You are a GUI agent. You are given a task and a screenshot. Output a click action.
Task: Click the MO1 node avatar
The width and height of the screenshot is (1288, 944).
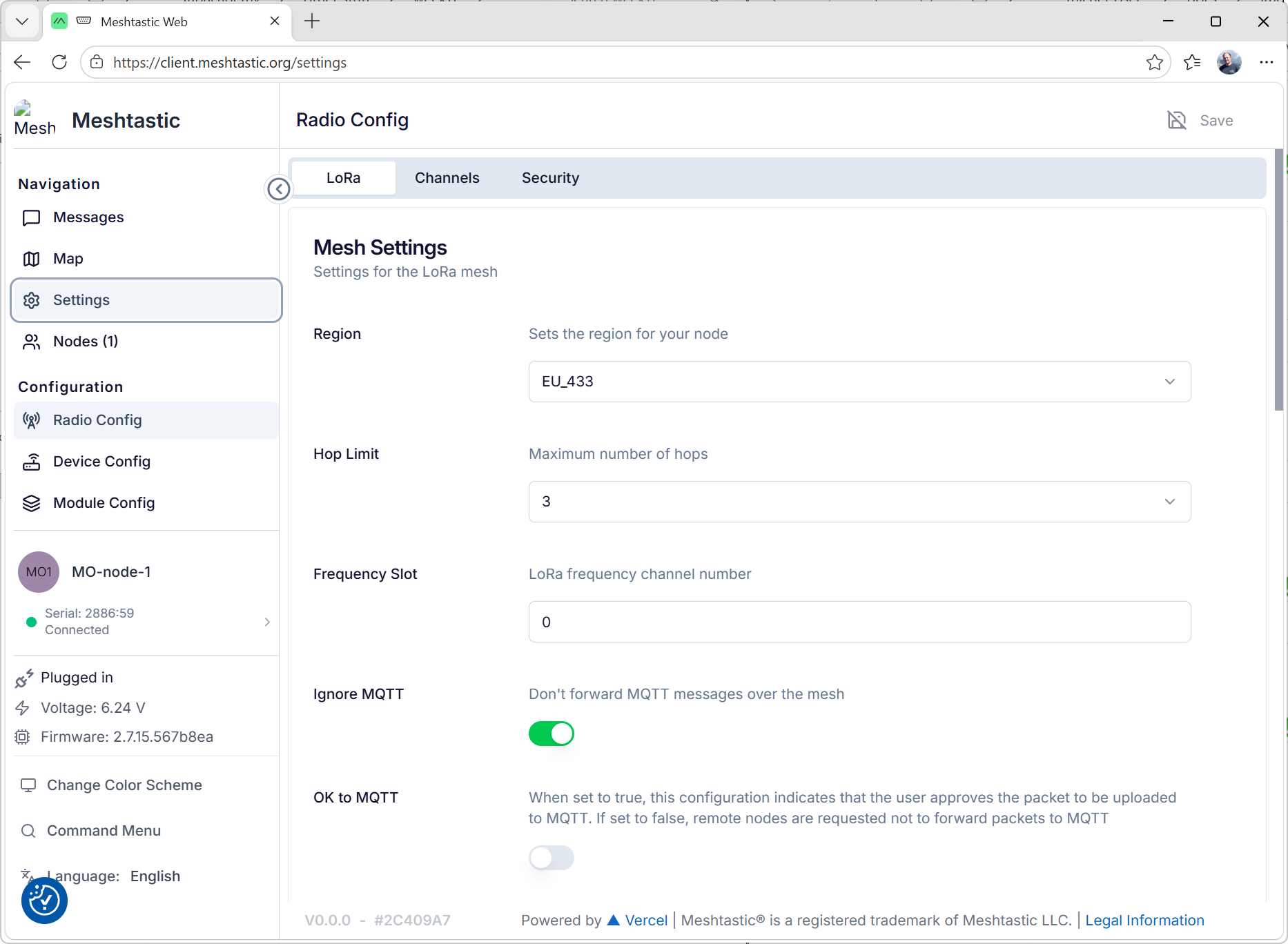(39, 572)
